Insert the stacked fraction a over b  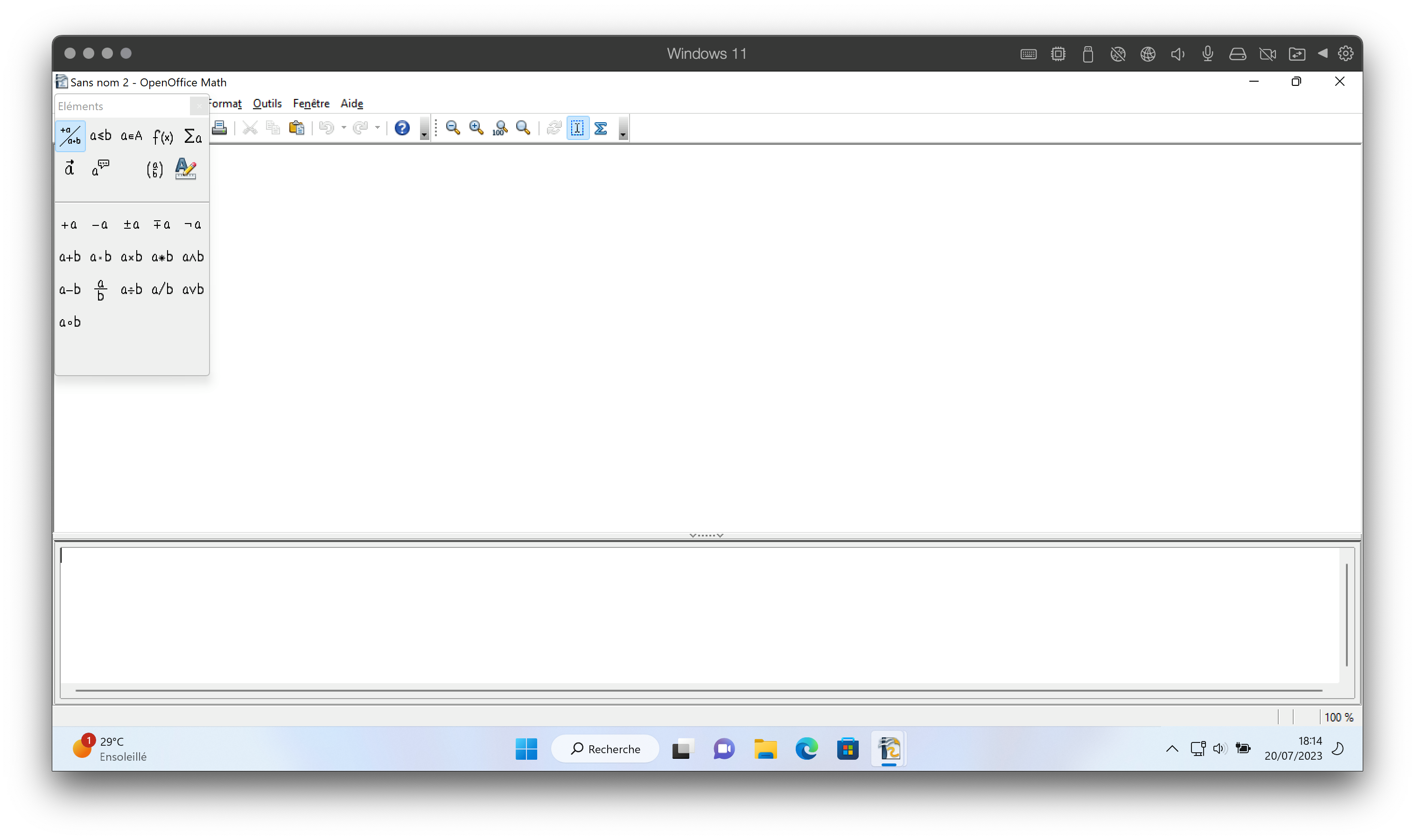101,290
